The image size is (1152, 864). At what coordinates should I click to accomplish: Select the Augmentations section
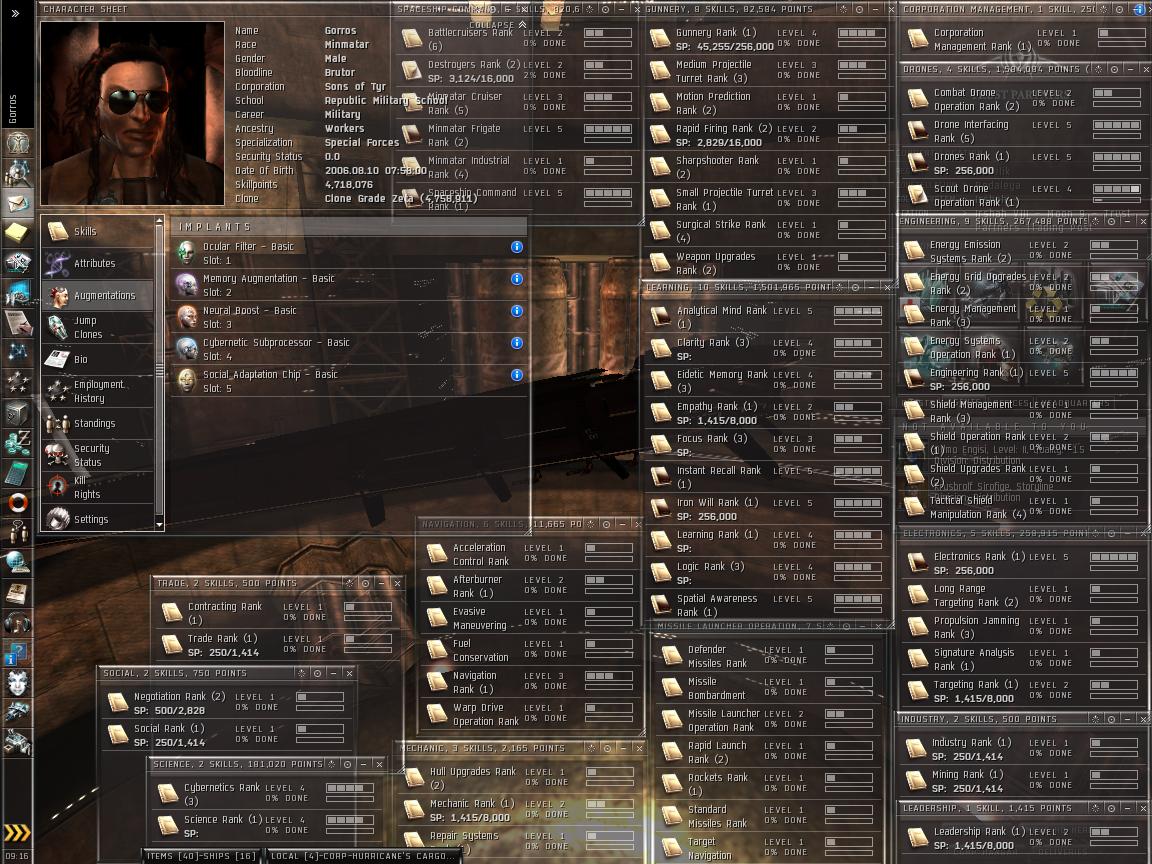point(98,295)
